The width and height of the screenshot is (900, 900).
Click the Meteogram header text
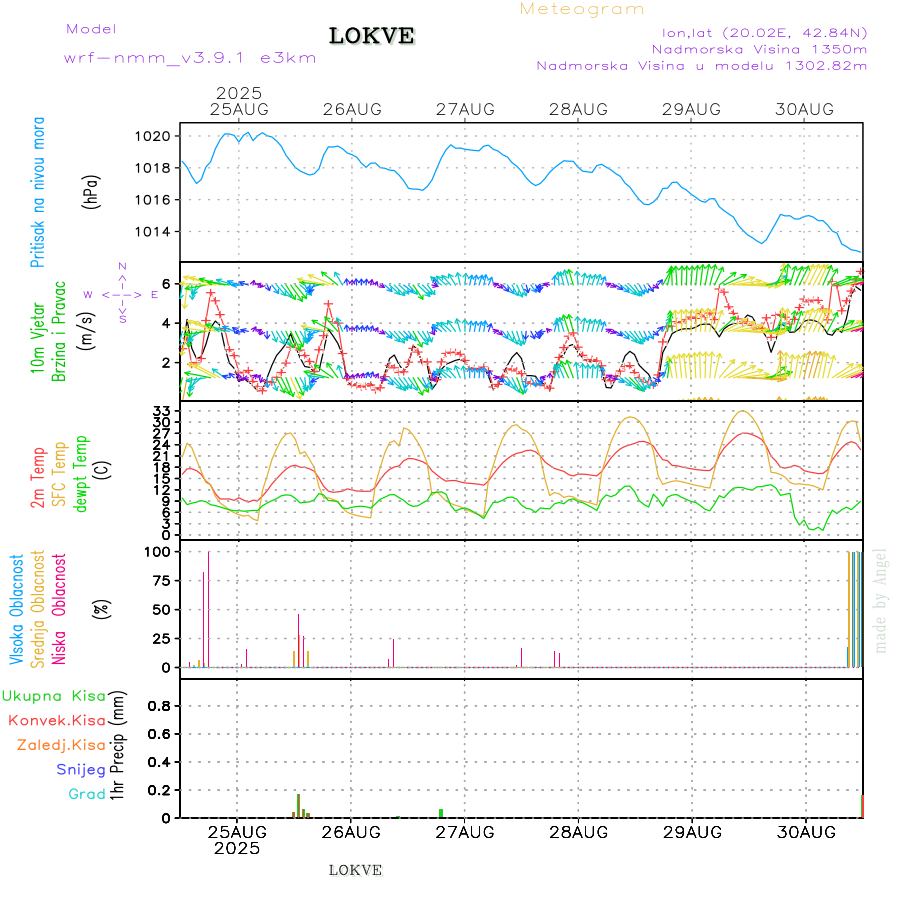pos(582,9)
